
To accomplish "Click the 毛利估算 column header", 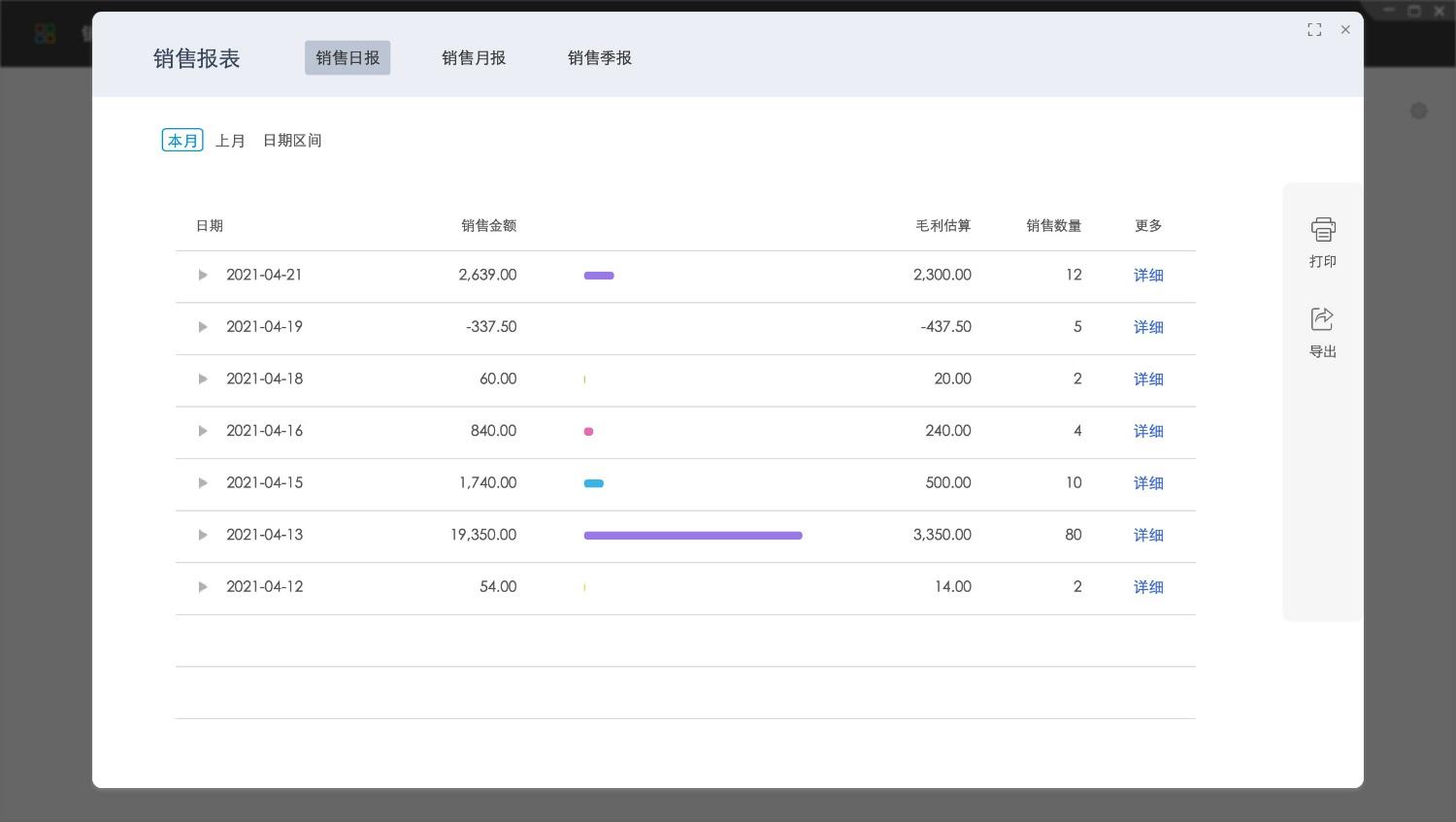I will [943, 225].
